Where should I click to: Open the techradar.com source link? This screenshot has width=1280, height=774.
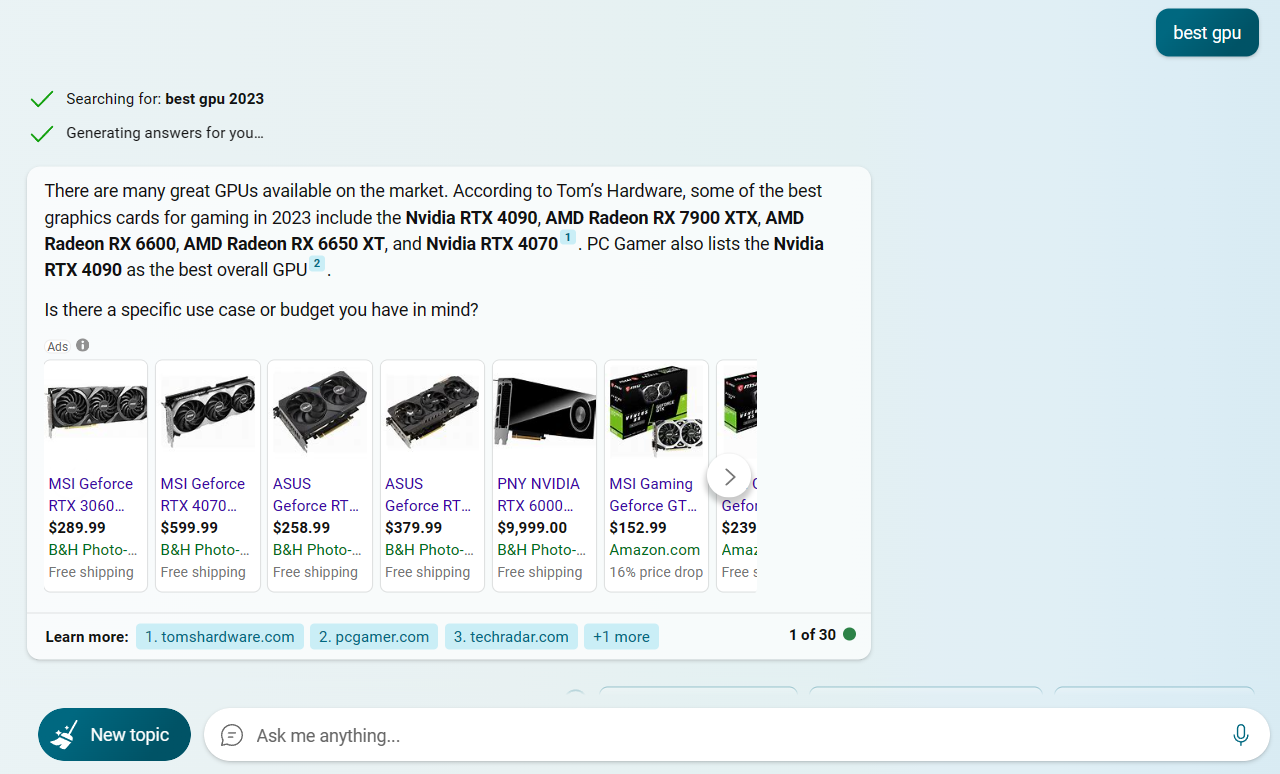[511, 636]
